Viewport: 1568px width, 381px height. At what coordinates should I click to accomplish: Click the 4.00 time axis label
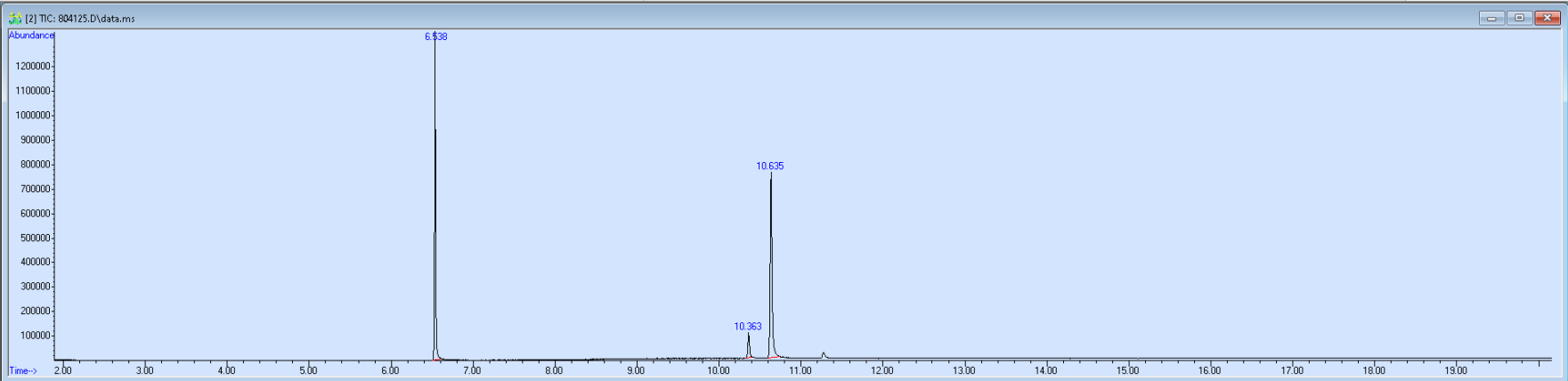click(x=226, y=370)
